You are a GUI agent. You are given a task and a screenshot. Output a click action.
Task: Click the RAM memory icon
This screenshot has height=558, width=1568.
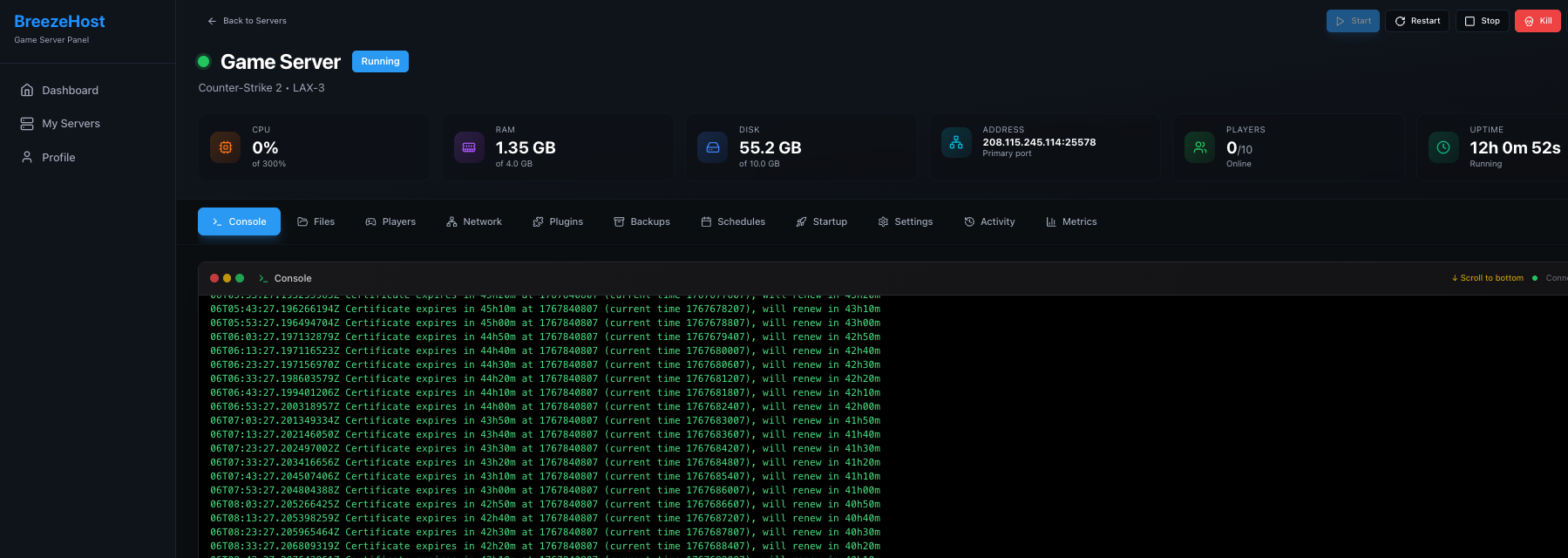(x=469, y=147)
